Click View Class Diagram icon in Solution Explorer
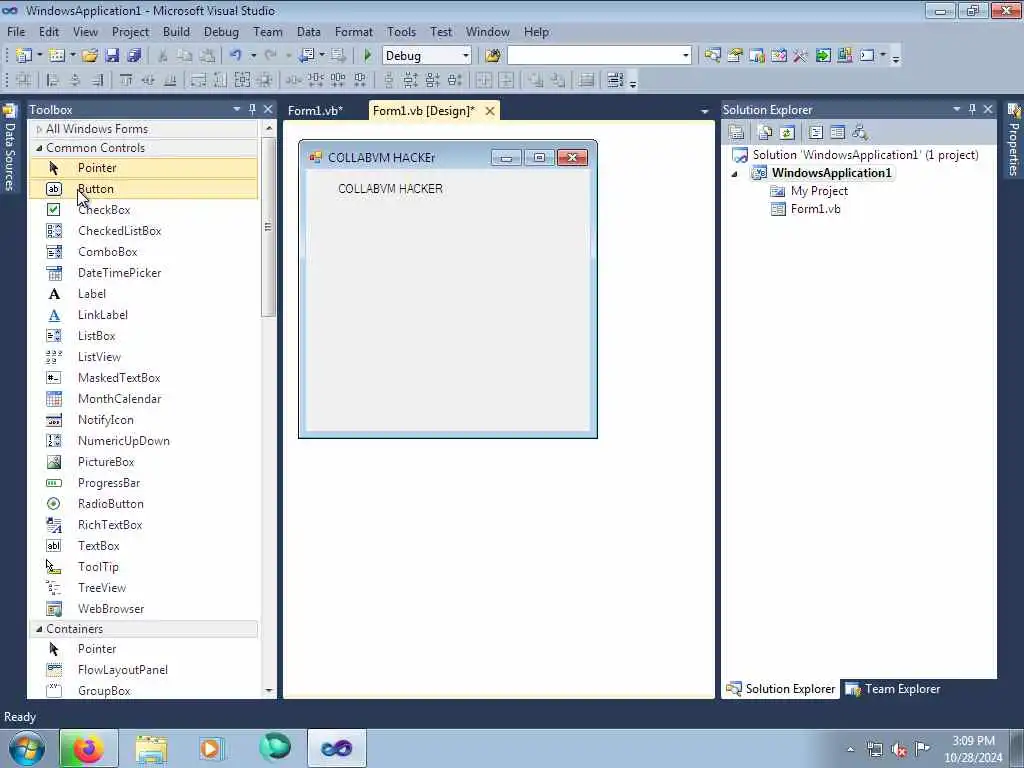The width and height of the screenshot is (1024, 768). coord(860,133)
